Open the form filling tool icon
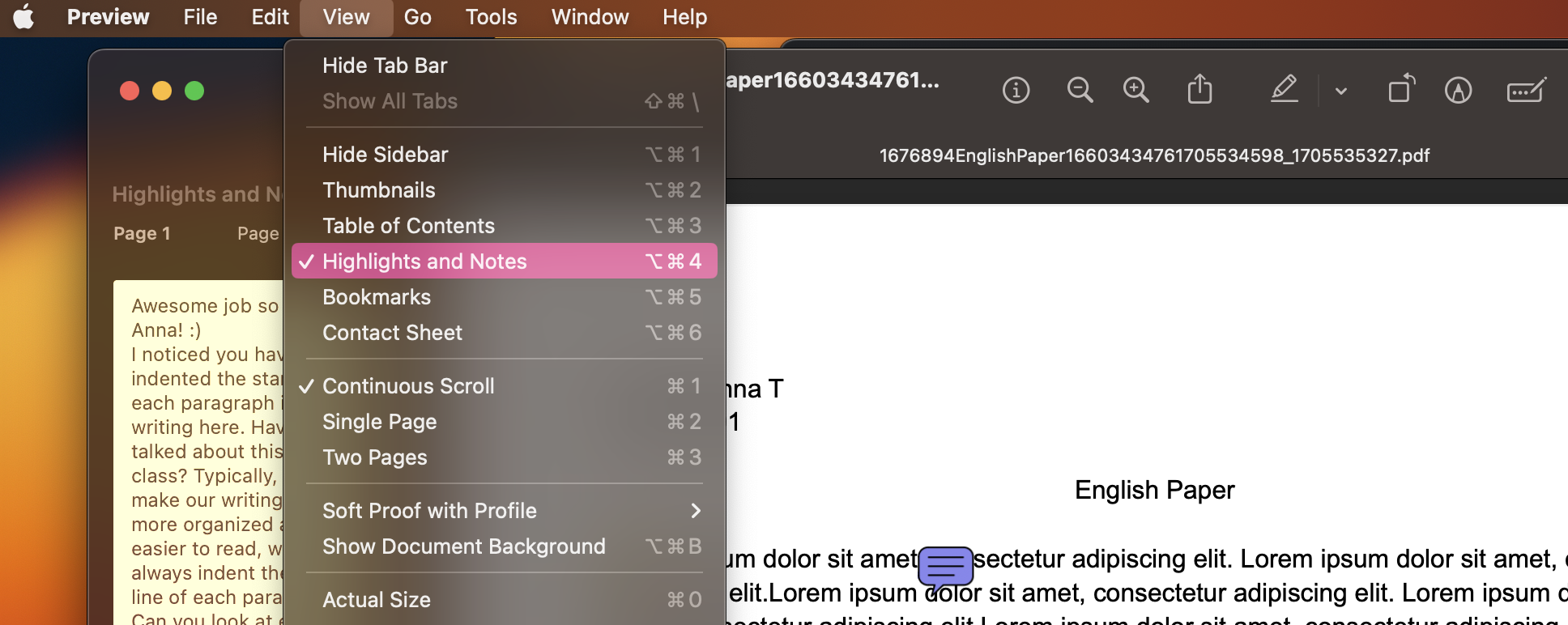Screen dimensions: 1568x625 point(1527,90)
